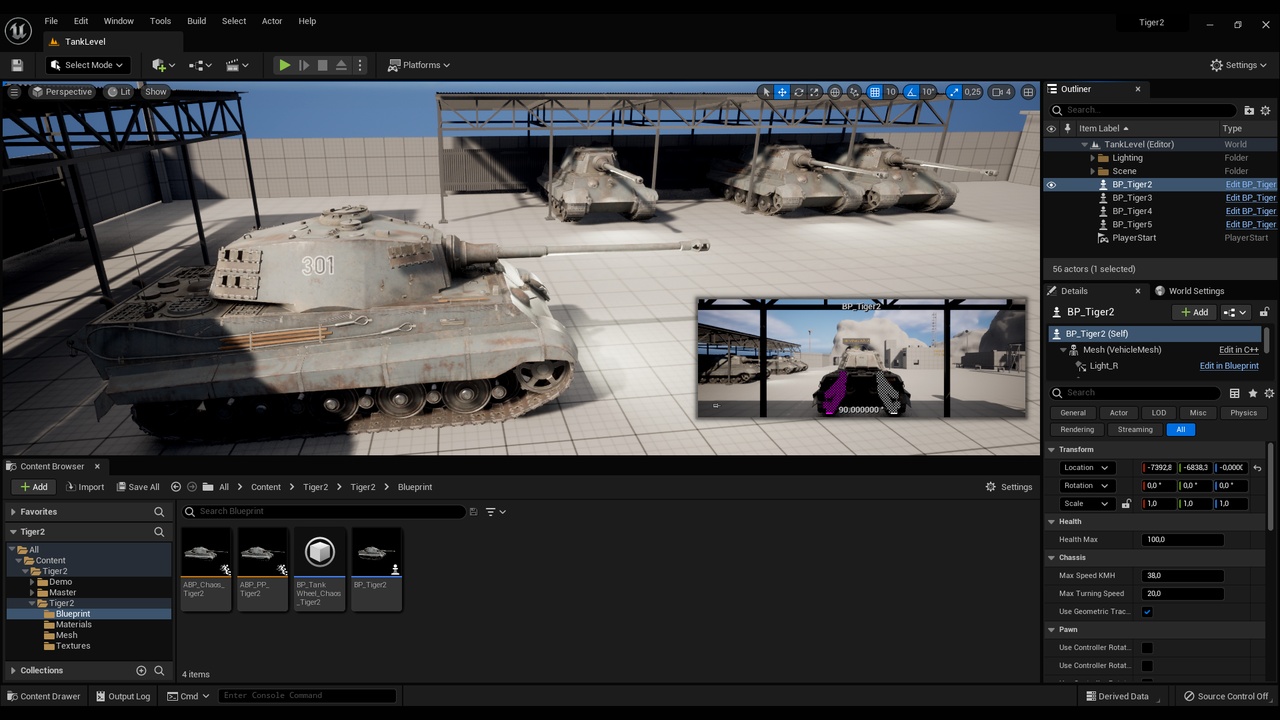Open the quick add content dropdown
Screen dimensions: 1280x720
point(163,65)
